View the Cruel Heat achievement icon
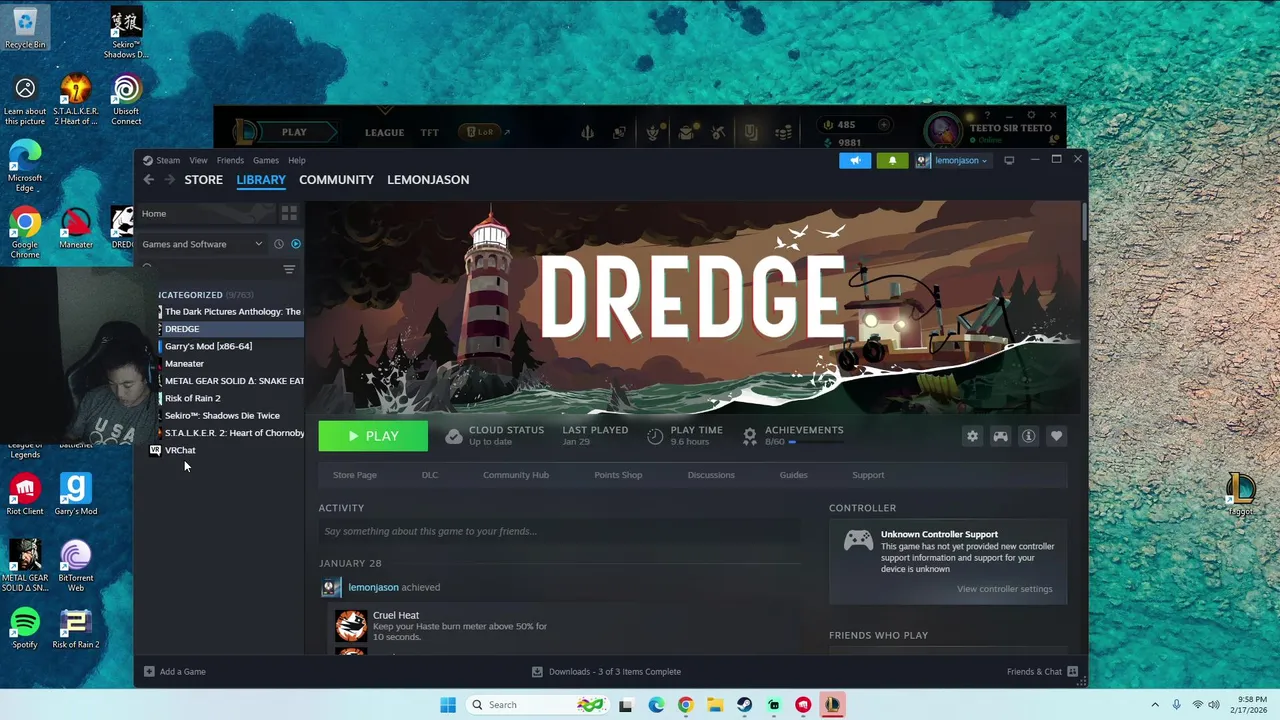 tap(351, 625)
